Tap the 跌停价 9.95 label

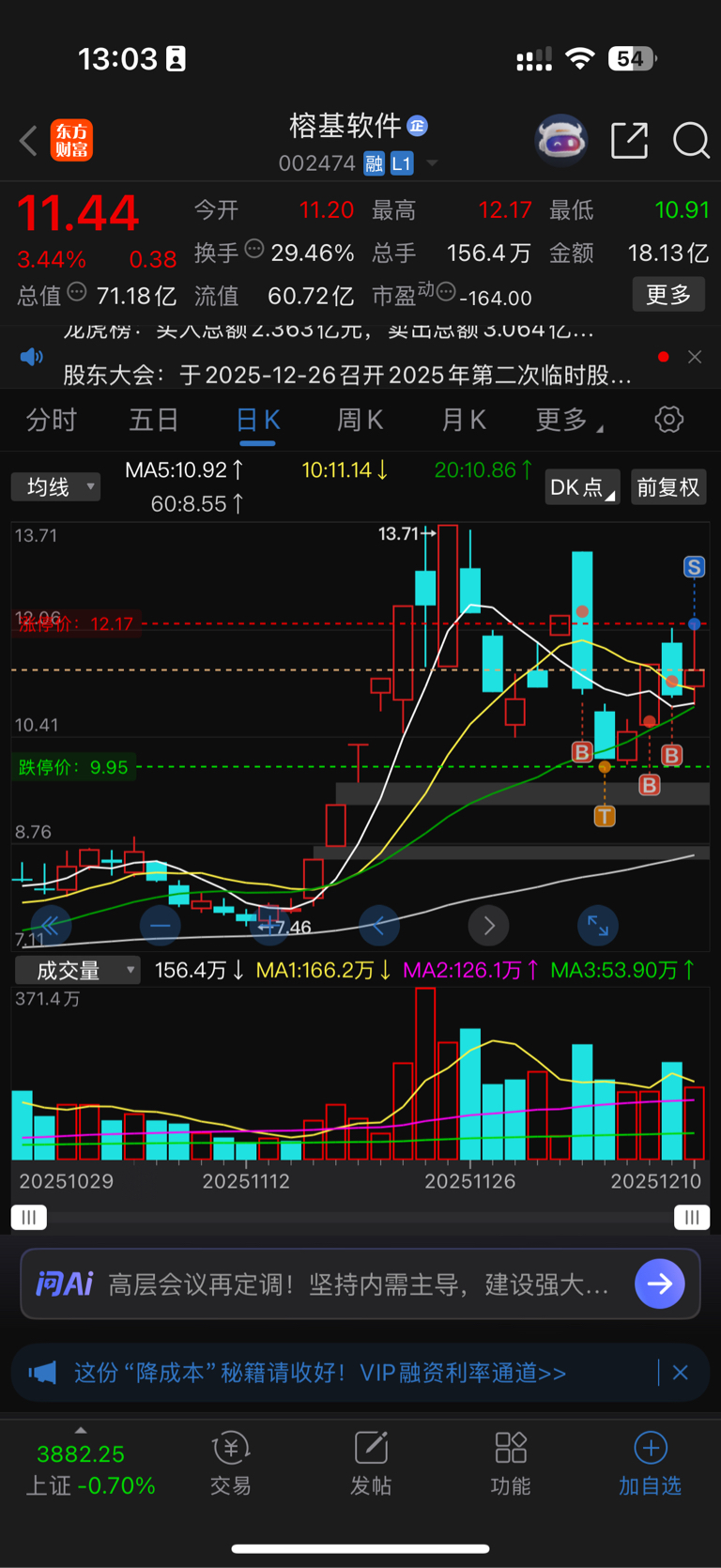pos(72,767)
